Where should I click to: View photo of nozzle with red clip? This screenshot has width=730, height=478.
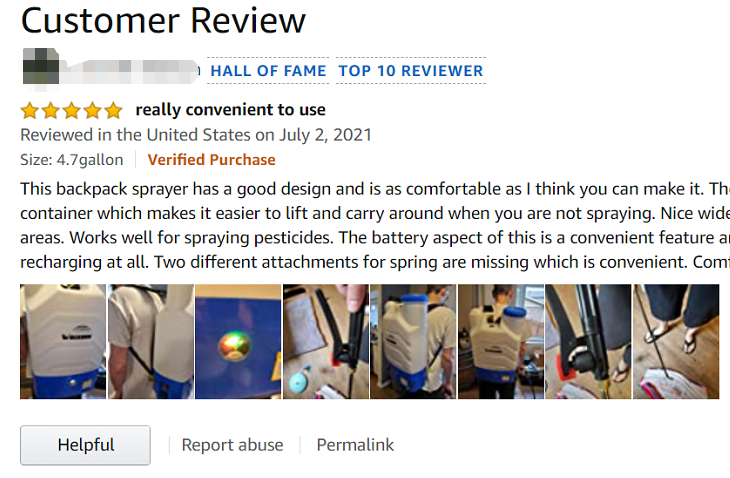pos(588,341)
